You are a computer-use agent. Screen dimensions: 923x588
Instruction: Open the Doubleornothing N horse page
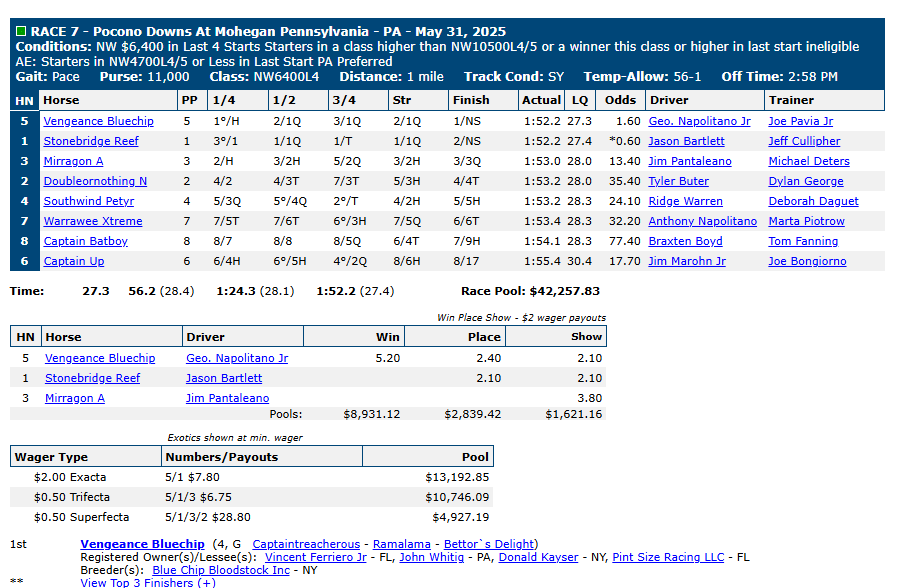(x=95, y=181)
